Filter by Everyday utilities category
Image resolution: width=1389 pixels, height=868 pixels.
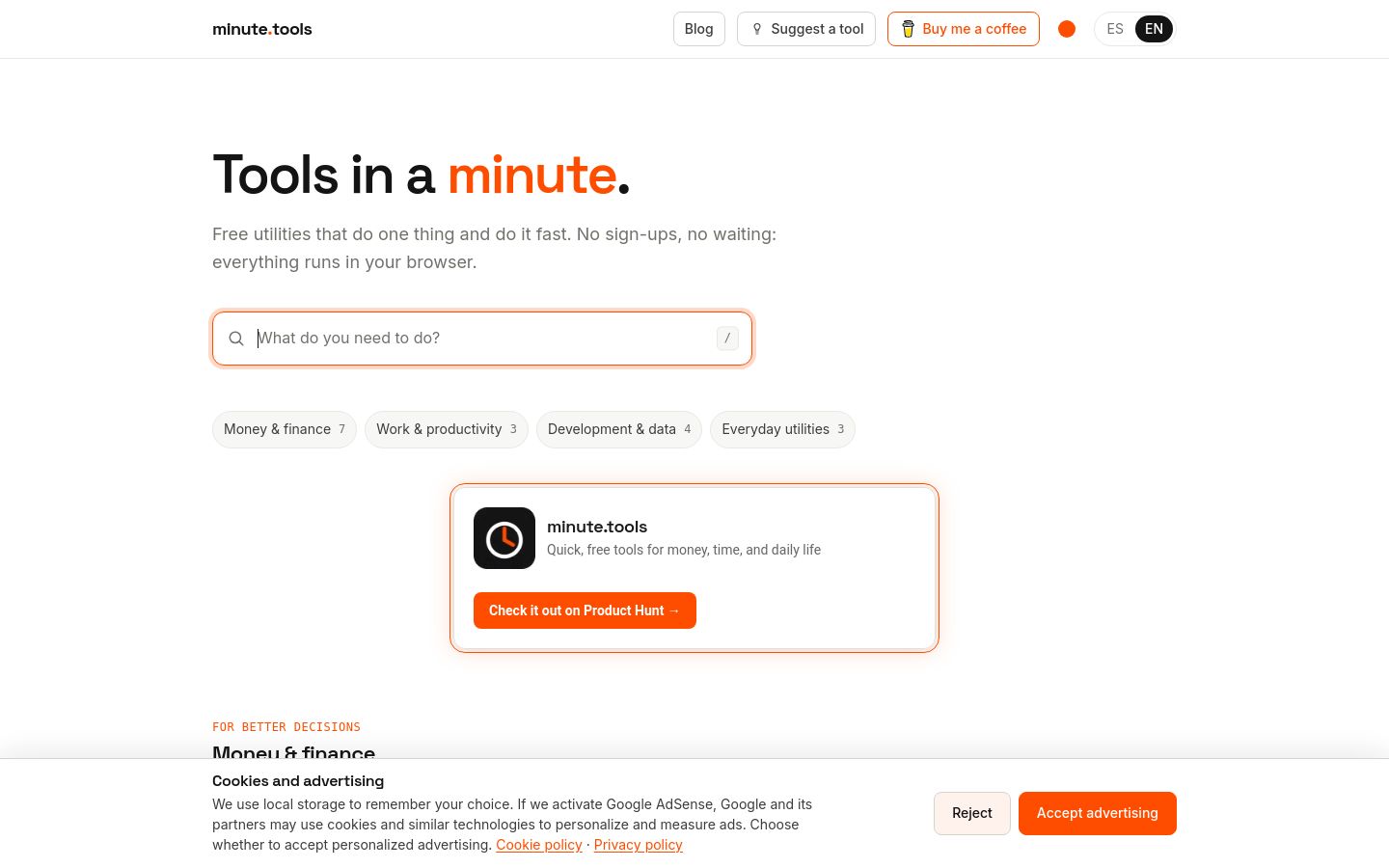point(782,429)
